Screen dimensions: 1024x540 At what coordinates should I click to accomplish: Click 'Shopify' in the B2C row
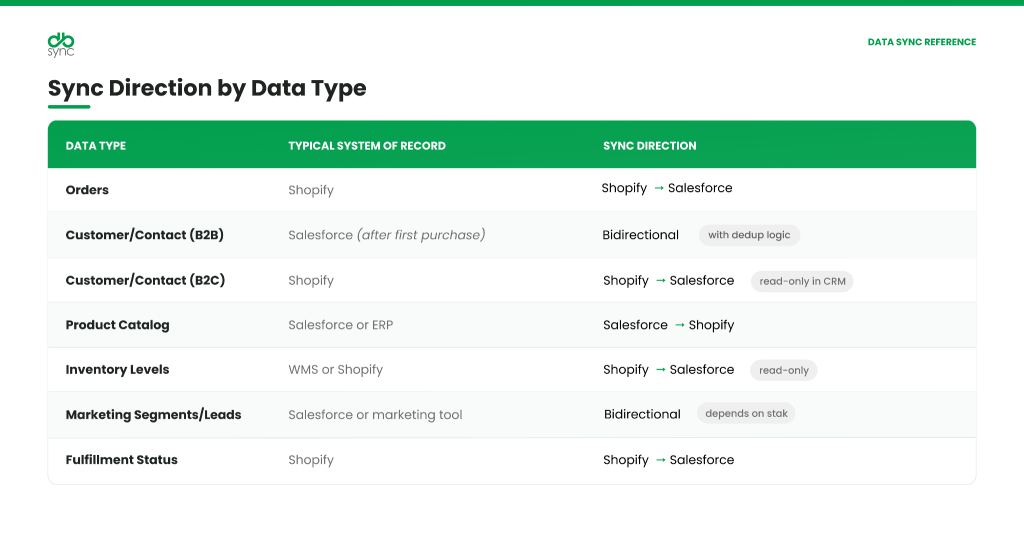[x=311, y=281]
